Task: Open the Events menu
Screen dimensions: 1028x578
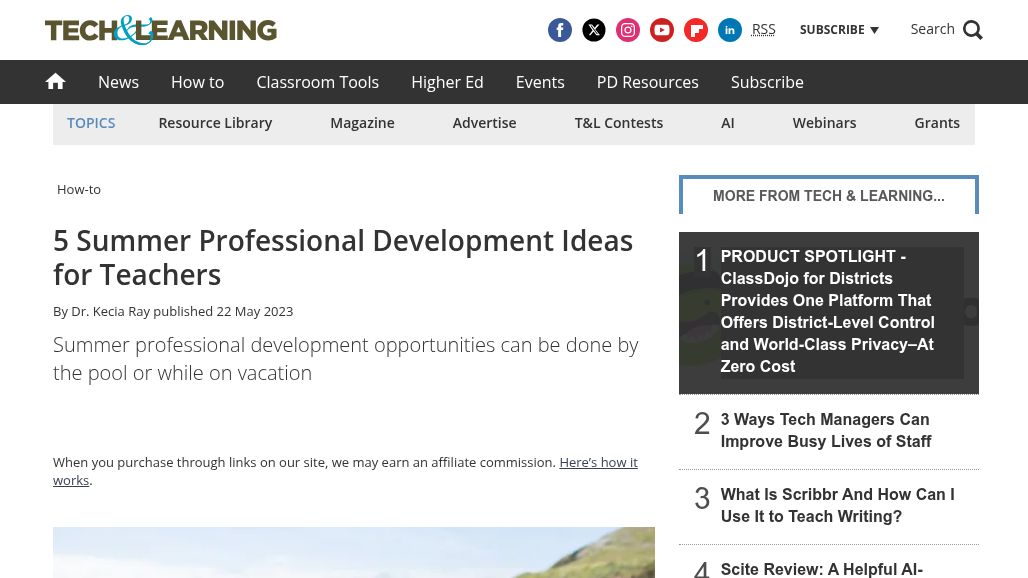Action: point(540,82)
